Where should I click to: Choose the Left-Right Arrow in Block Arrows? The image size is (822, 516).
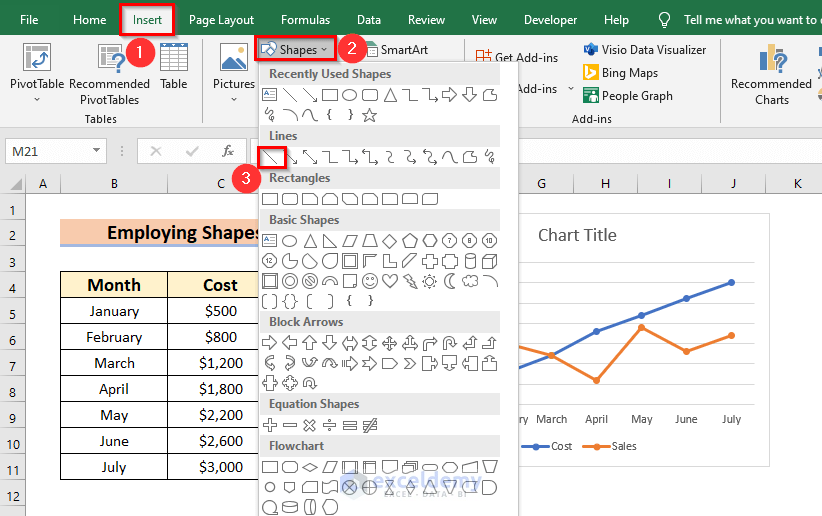tap(350, 343)
